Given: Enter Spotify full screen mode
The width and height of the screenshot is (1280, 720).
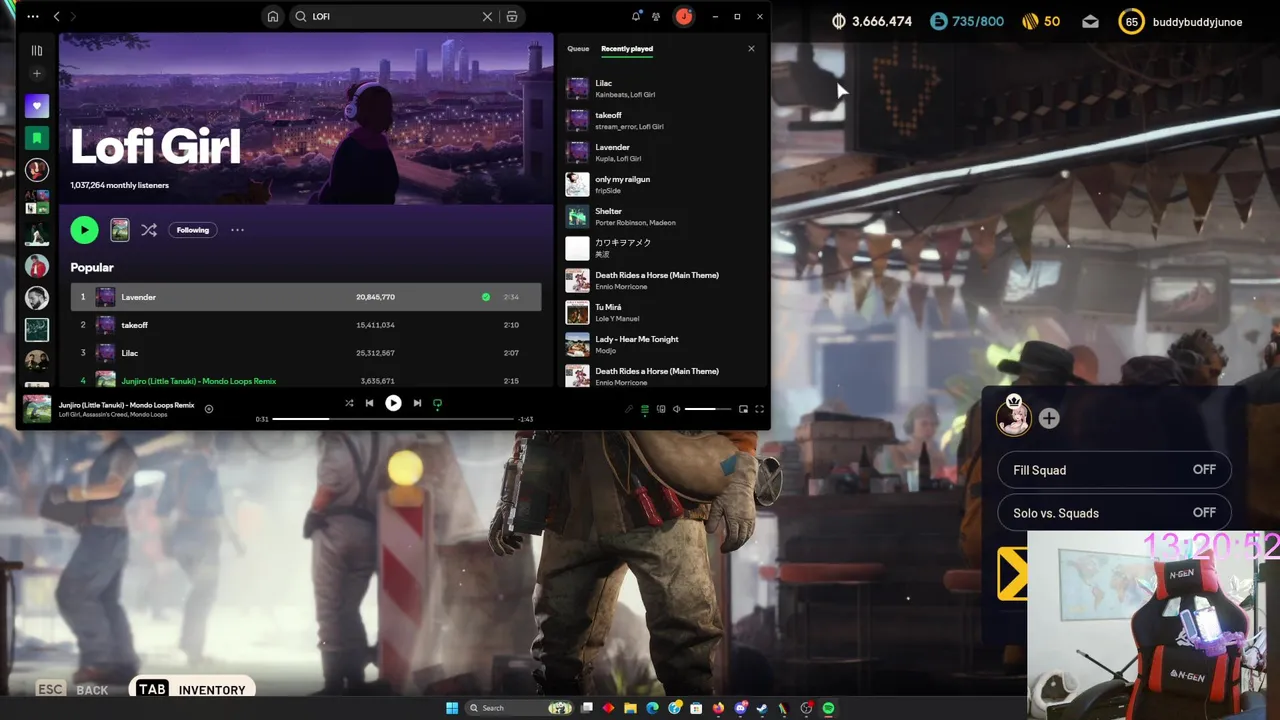Looking at the screenshot, I should coord(759,409).
